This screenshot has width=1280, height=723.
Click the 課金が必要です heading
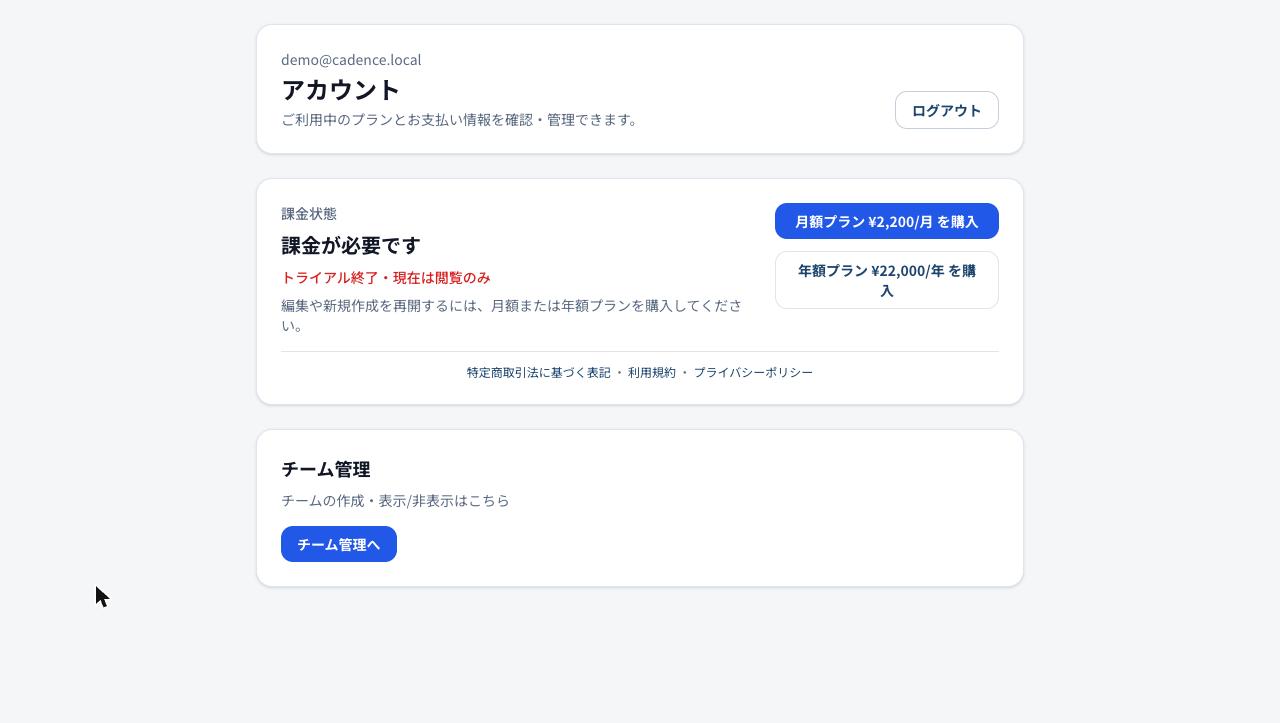coord(351,245)
